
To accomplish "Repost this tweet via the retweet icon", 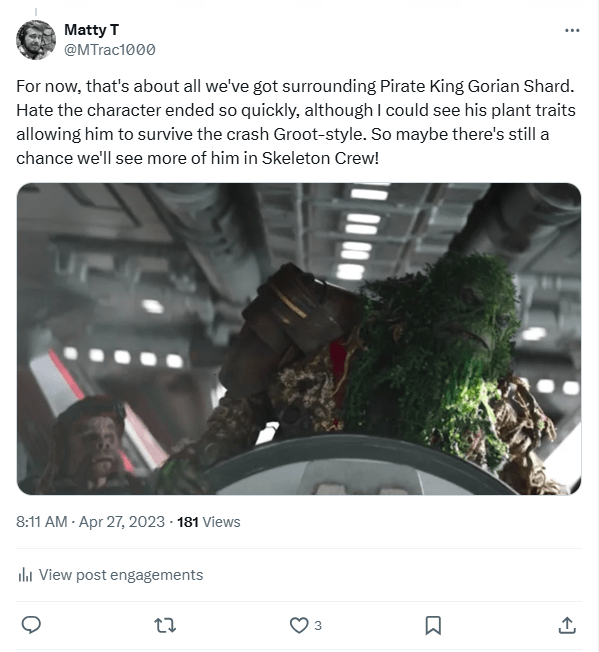I will (x=165, y=625).
